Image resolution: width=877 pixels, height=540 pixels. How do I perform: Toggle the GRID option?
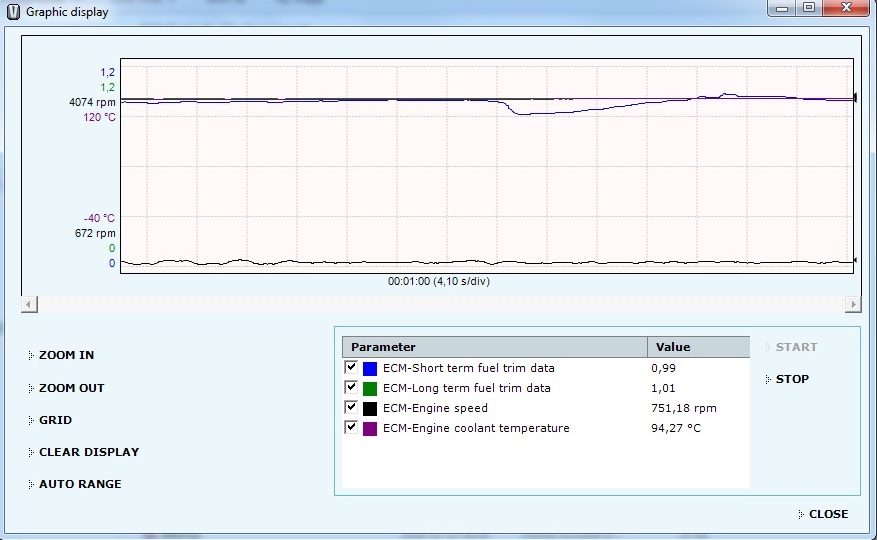pos(55,420)
